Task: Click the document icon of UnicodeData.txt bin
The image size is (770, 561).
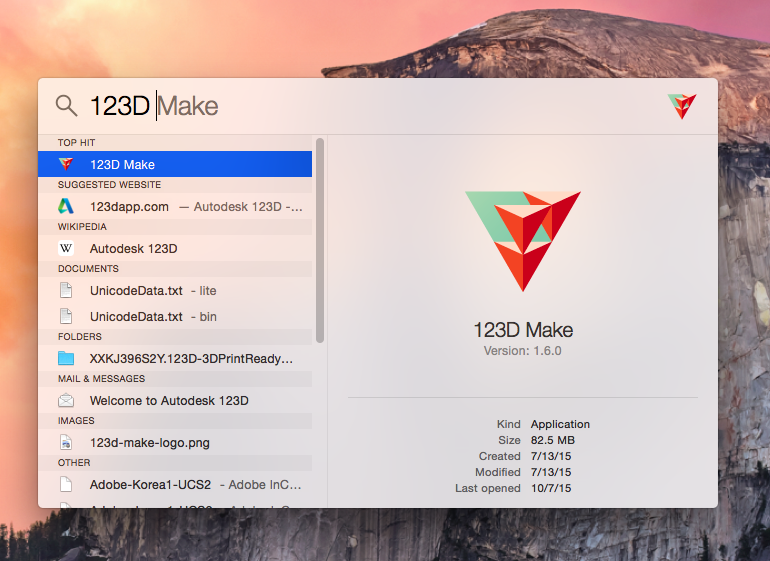Action: tap(66, 316)
